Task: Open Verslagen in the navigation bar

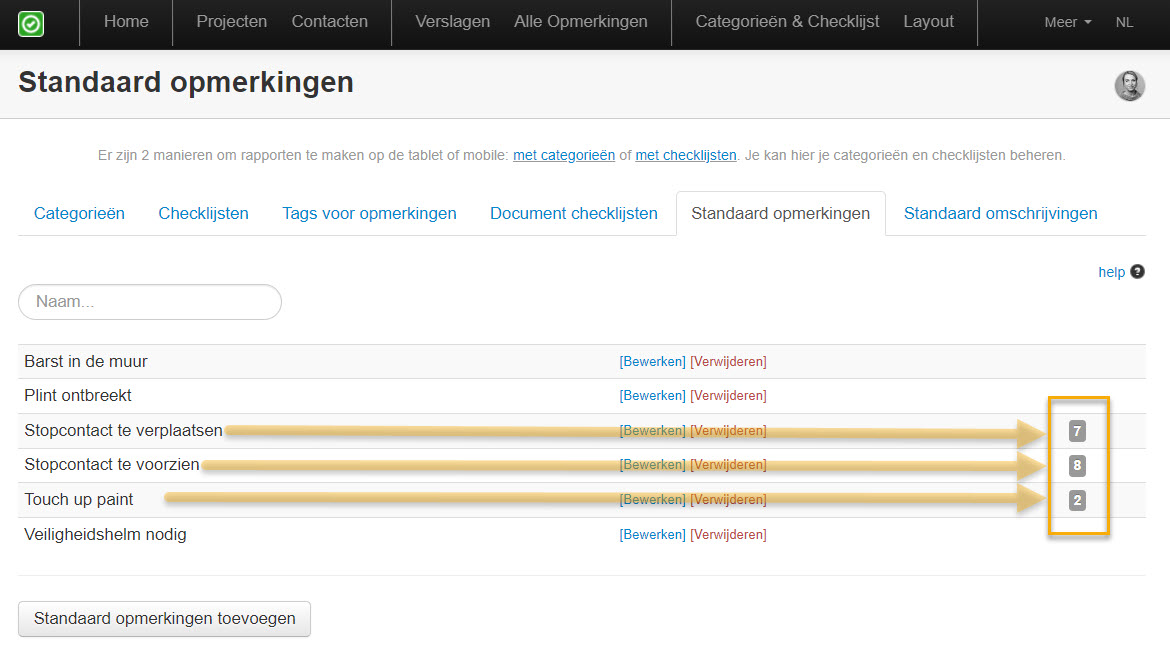Action: click(452, 22)
